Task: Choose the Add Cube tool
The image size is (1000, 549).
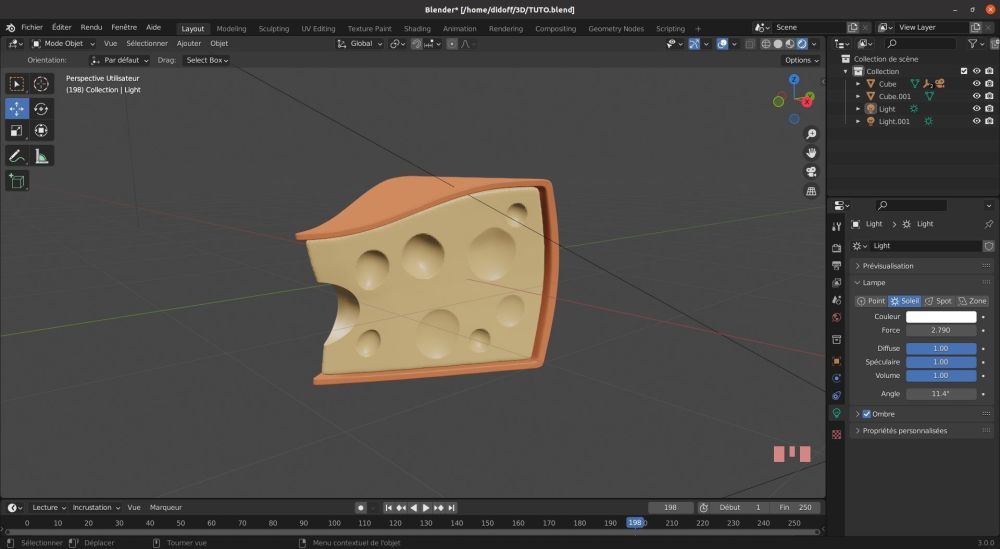Action: click(x=17, y=181)
